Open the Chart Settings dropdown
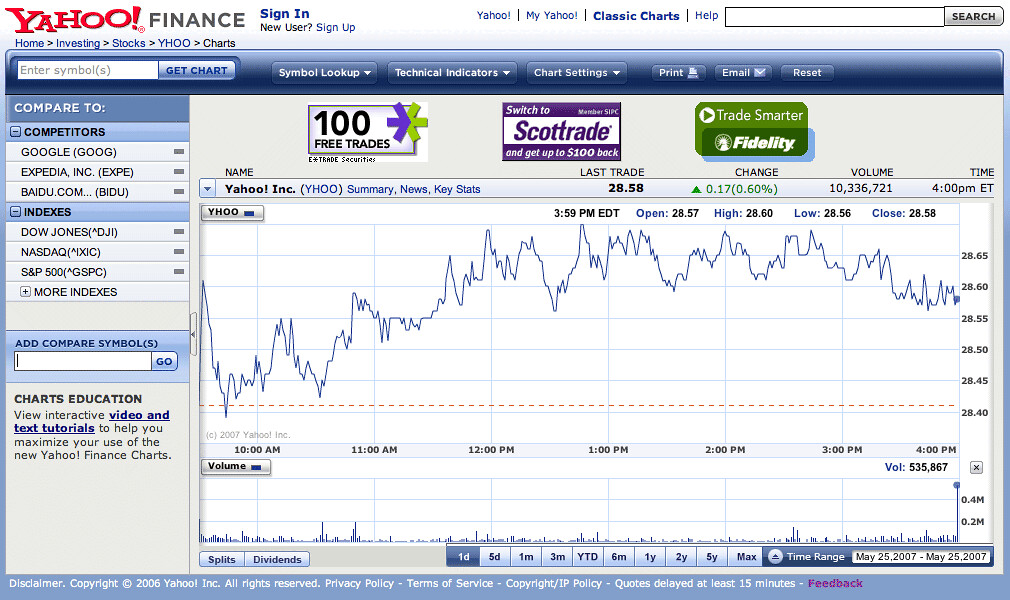The width and height of the screenshot is (1010, 600). (577, 73)
